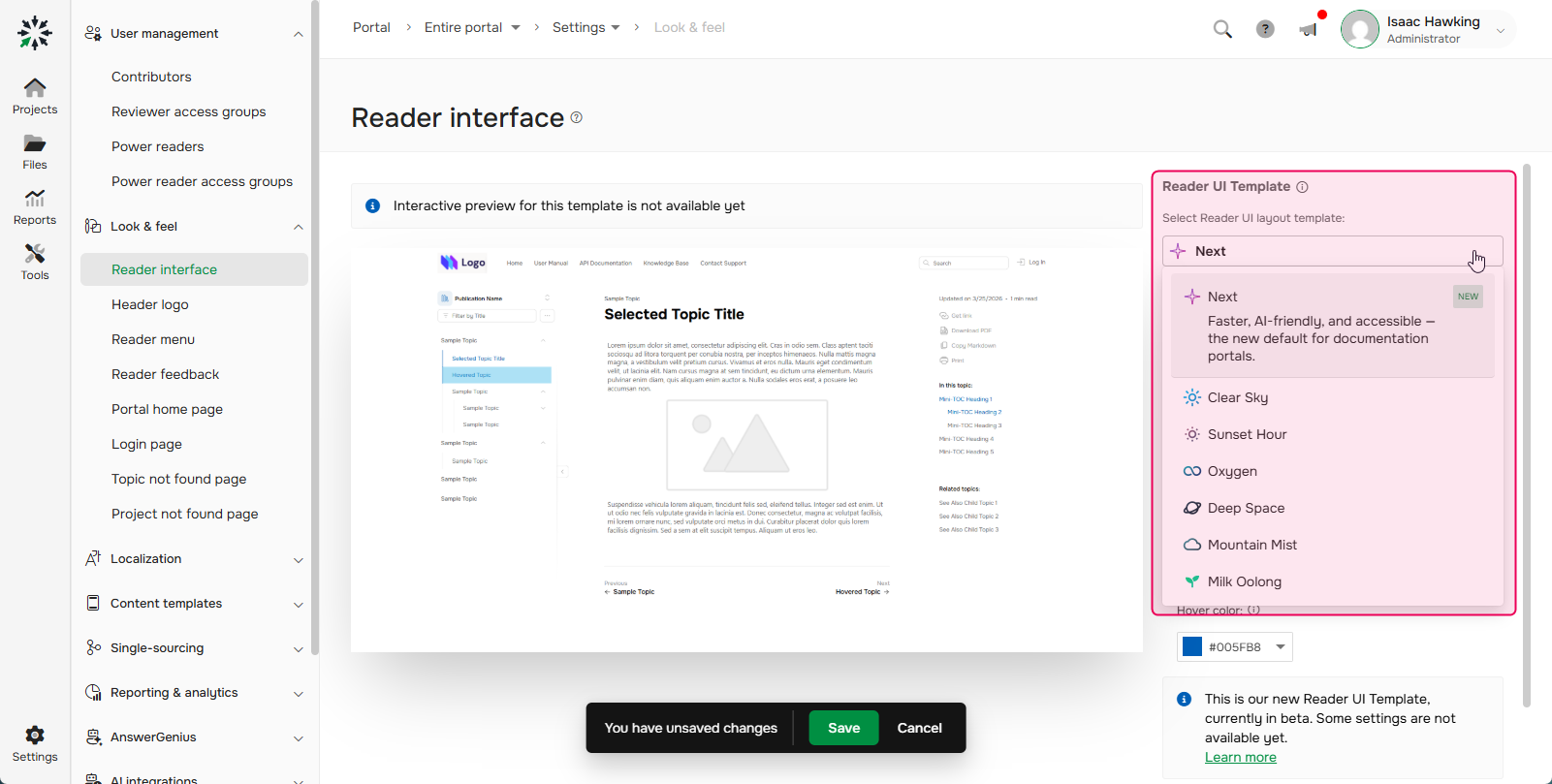Click the Reporting & analytics icon
This screenshot has width=1552, height=784.
pos(93,692)
